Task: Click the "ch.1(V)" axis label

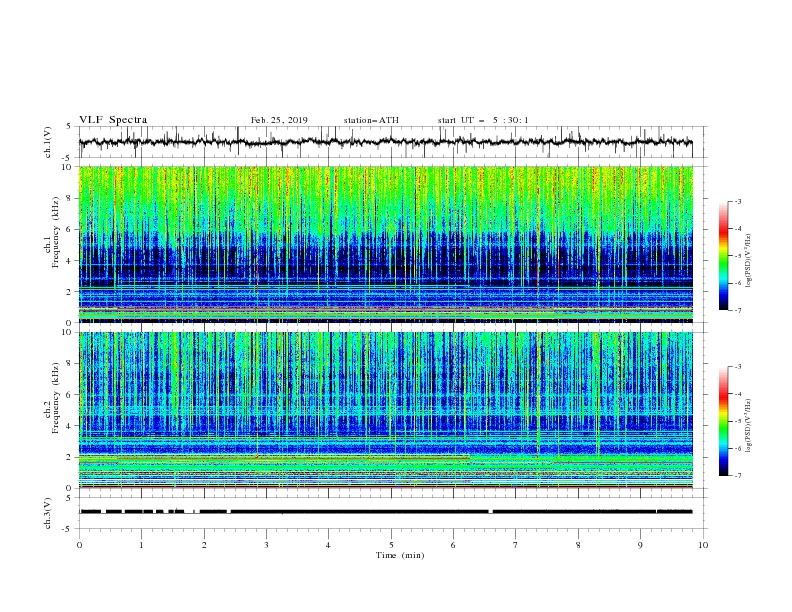Action: 48,142
